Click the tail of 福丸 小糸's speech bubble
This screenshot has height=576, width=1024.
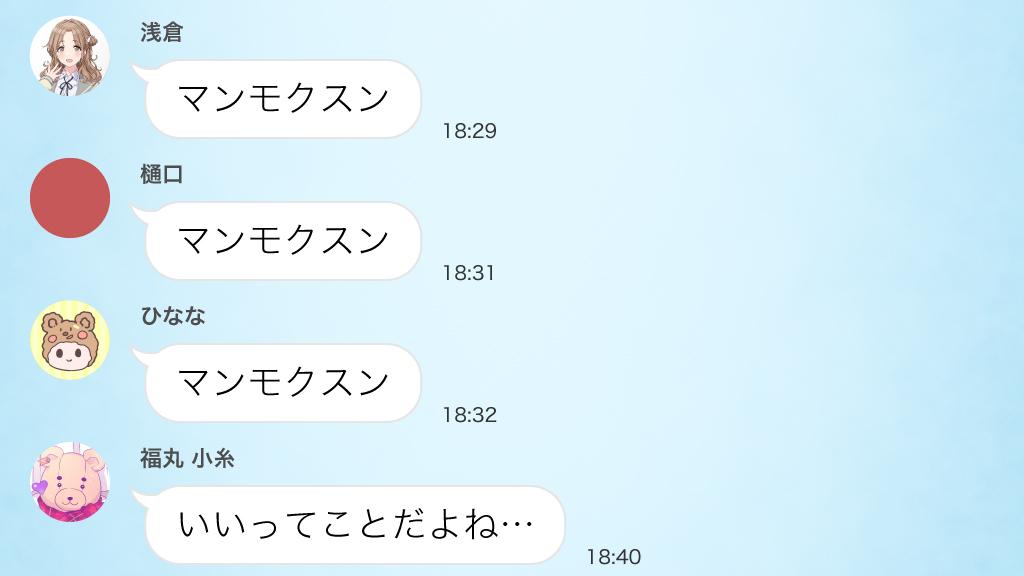click(x=140, y=498)
